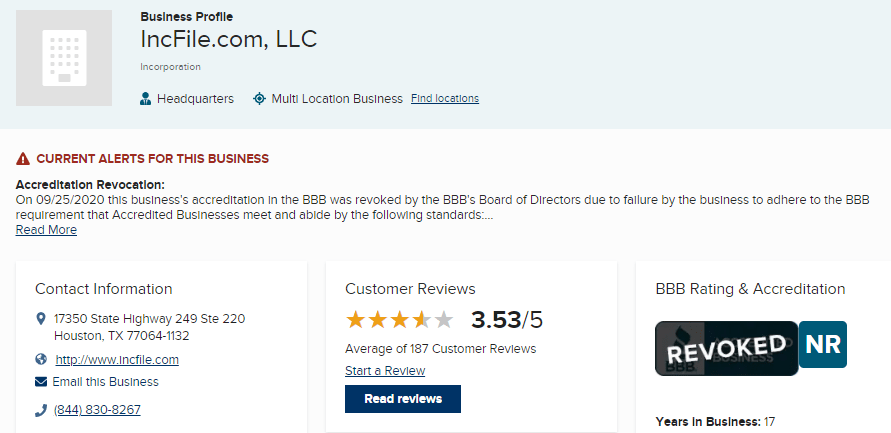Click the Read reviews button
The height and width of the screenshot is (433, 891).
[x=403, y=399]
